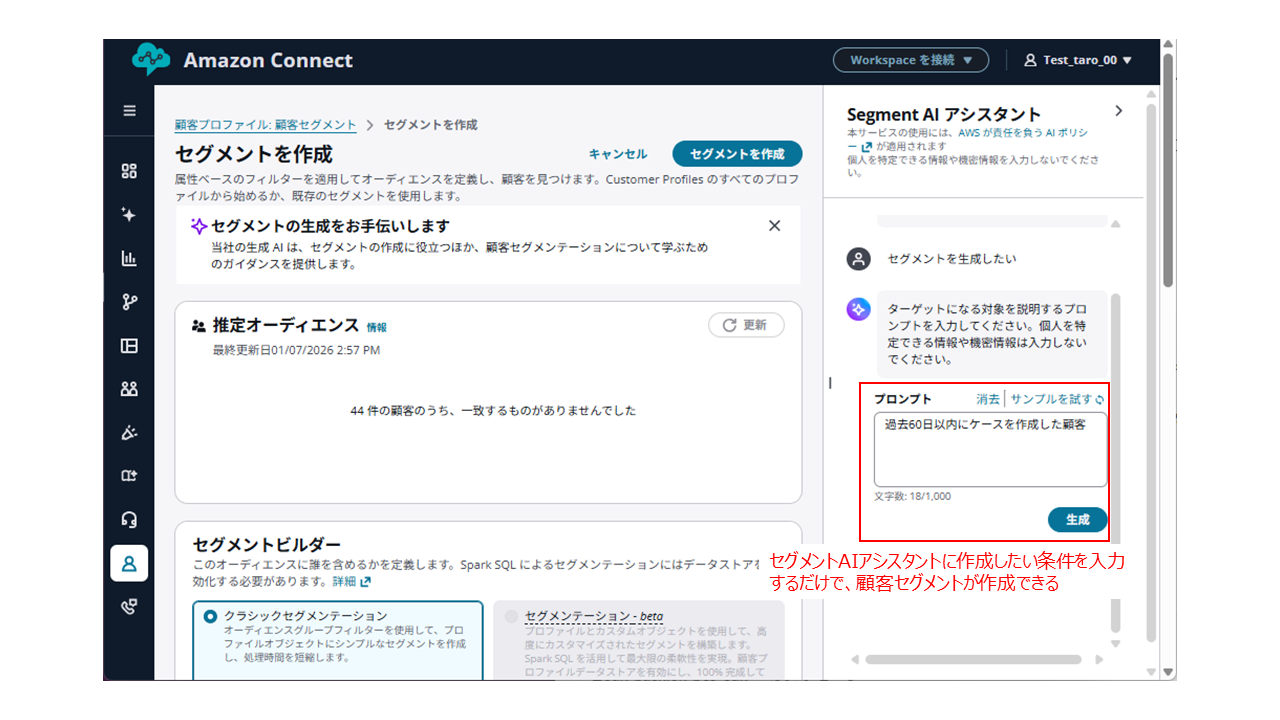Close the セグメントの生成をお手伝いします banner
This screenshot has height=720, width=1280.
point(774,226)
